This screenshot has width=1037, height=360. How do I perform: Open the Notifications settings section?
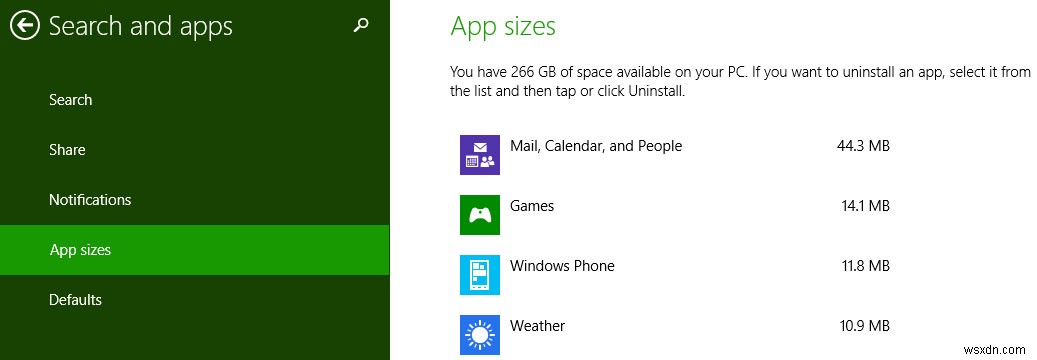tap(194, 200)
